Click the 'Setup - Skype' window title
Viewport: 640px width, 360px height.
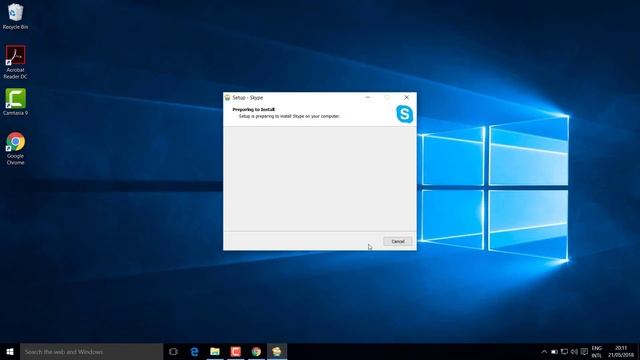(248, 98)
